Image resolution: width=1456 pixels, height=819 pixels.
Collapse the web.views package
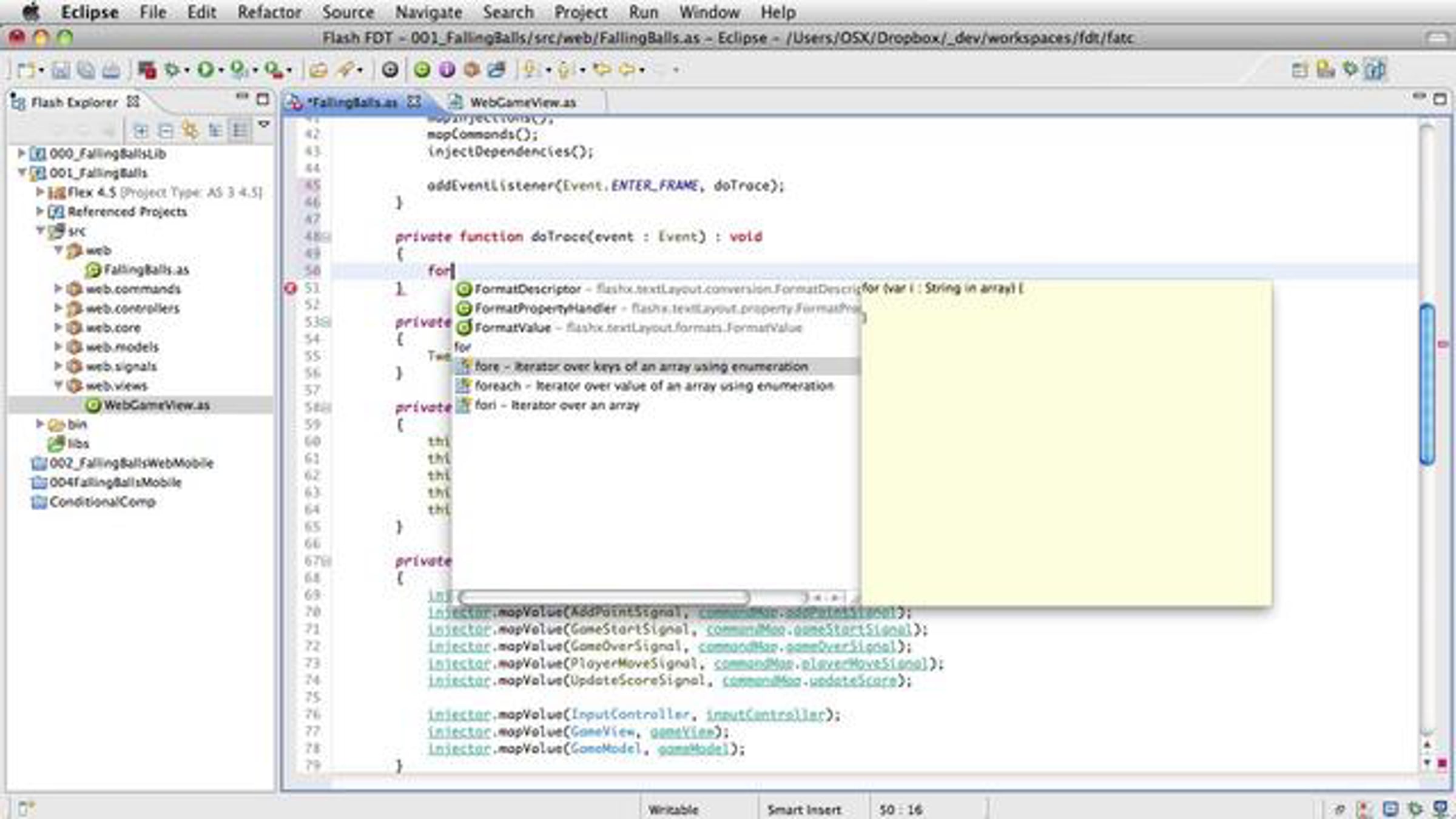(x=58, y=386)
